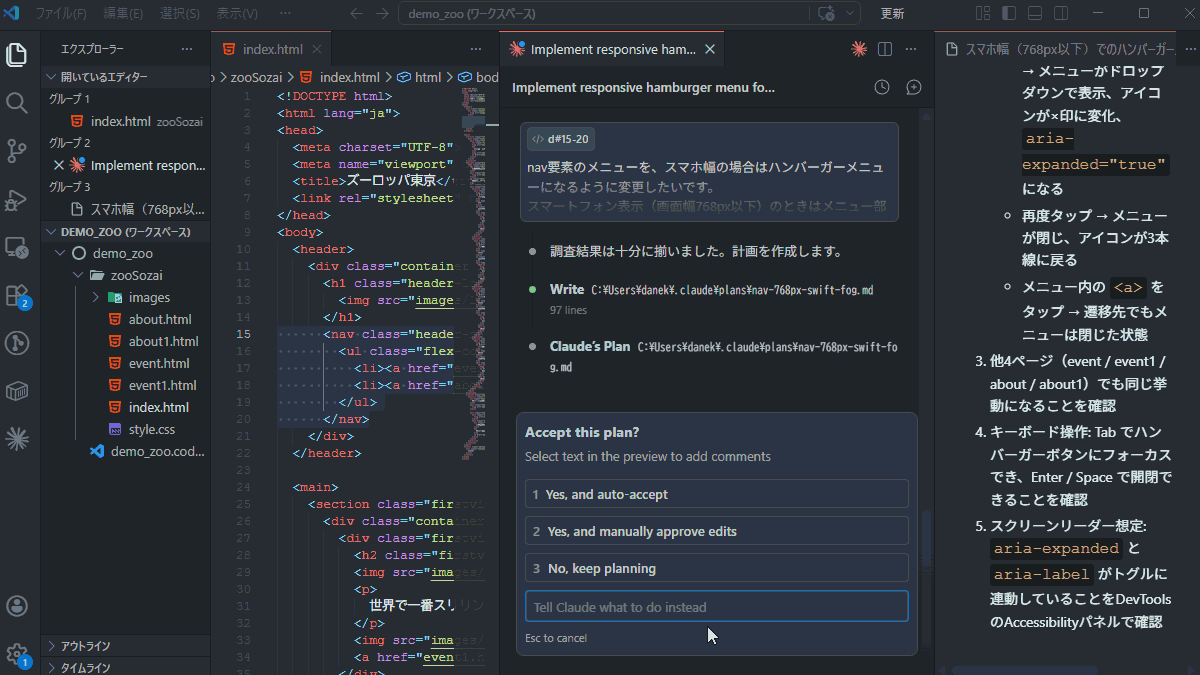
Task: Open the Manage settings gear
Action: [x=17, y=654]
